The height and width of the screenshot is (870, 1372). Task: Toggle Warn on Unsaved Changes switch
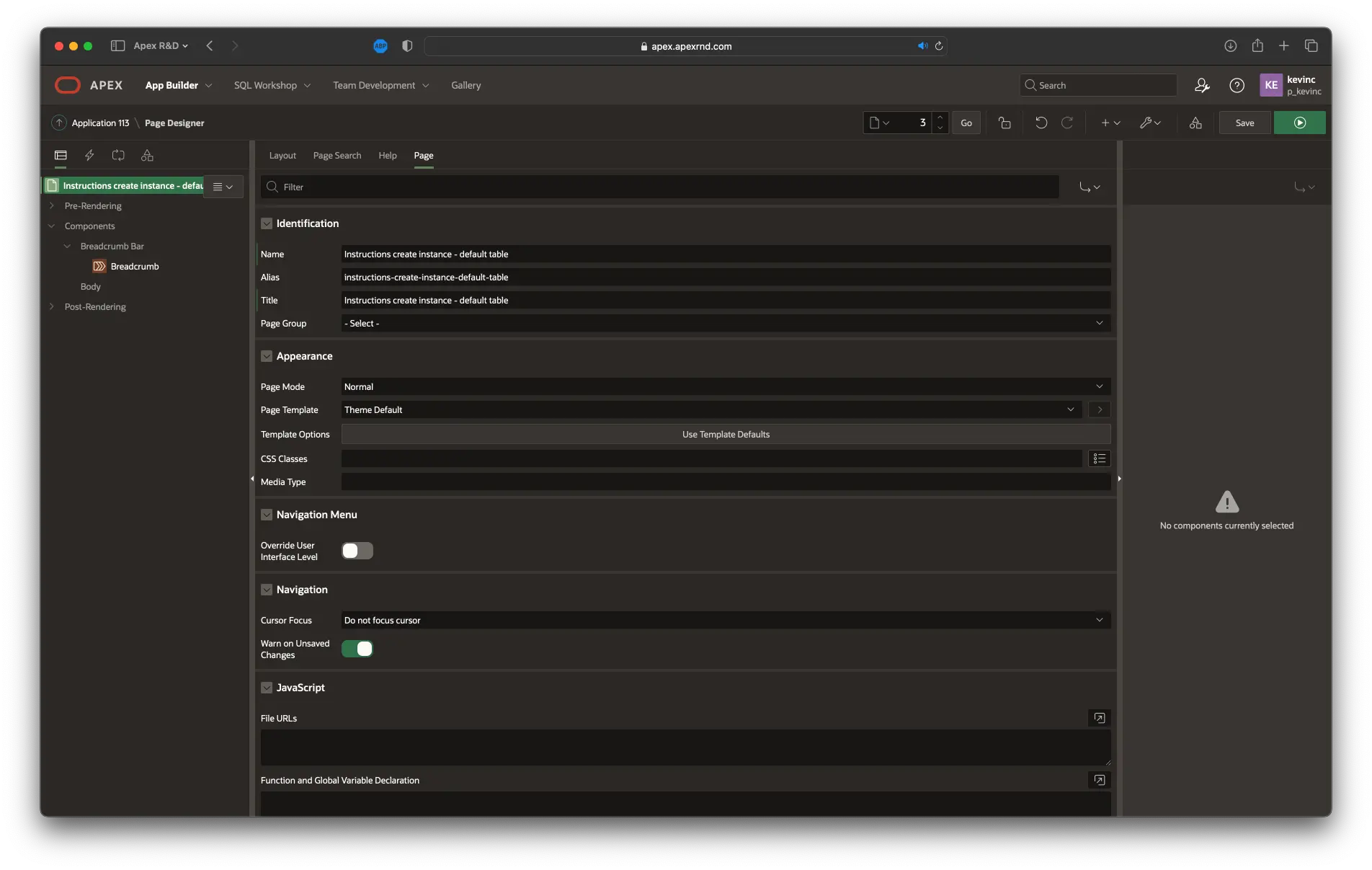click(357, 649)
